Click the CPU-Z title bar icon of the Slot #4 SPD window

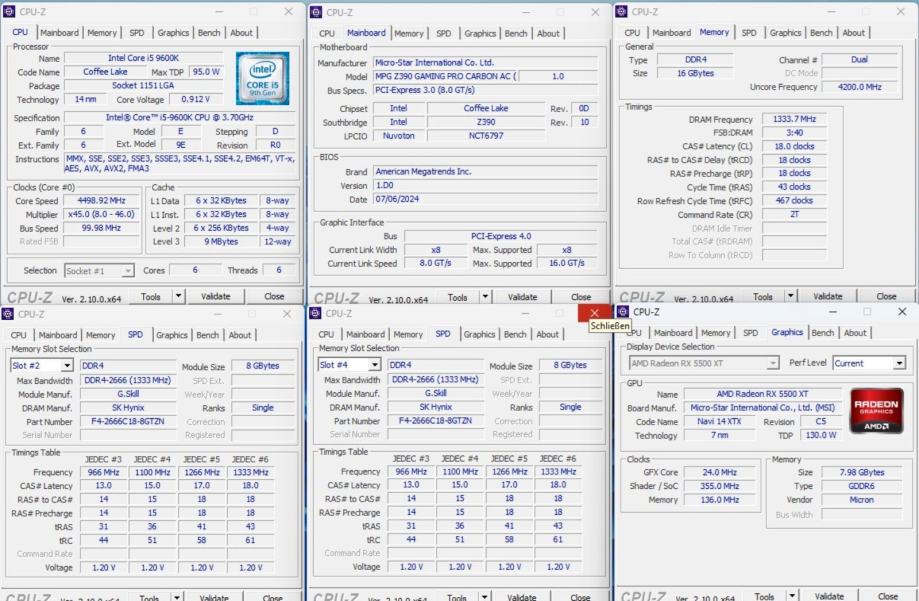(315, 313)
